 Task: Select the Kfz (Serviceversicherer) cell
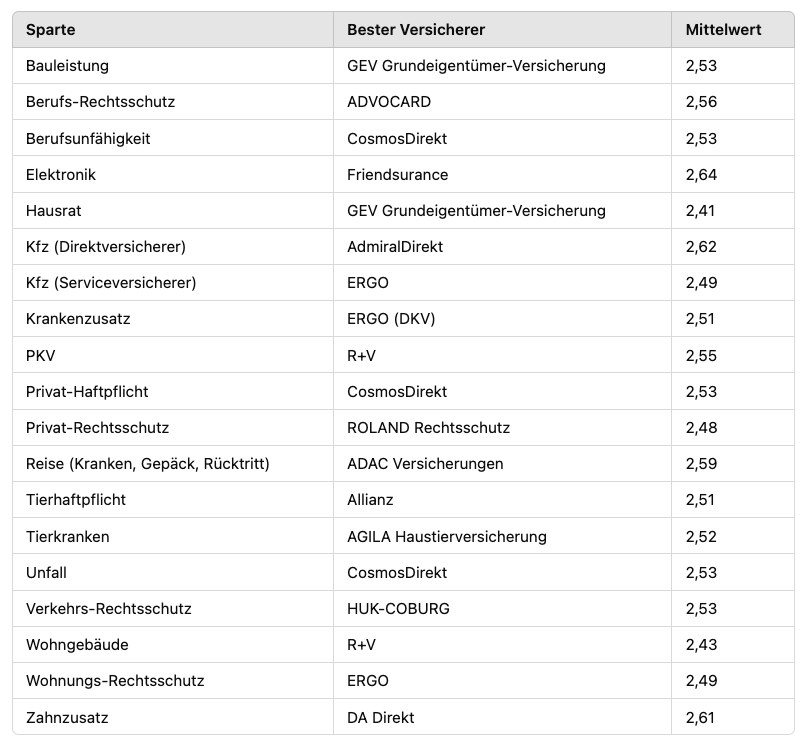111,283
